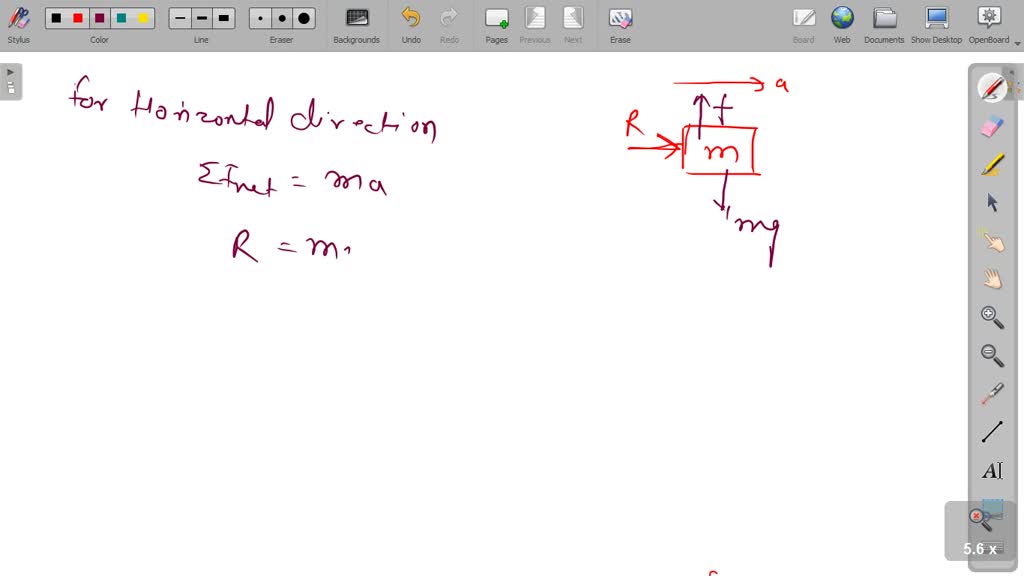This screenshot has width=1024, height=576.
Task: Open the Documents view
Action: (884, 18)
